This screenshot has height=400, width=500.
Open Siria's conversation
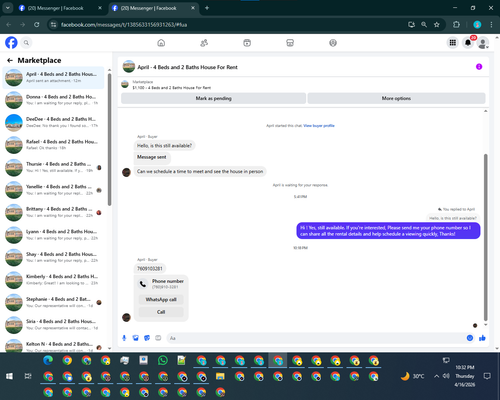coord(54,325)
